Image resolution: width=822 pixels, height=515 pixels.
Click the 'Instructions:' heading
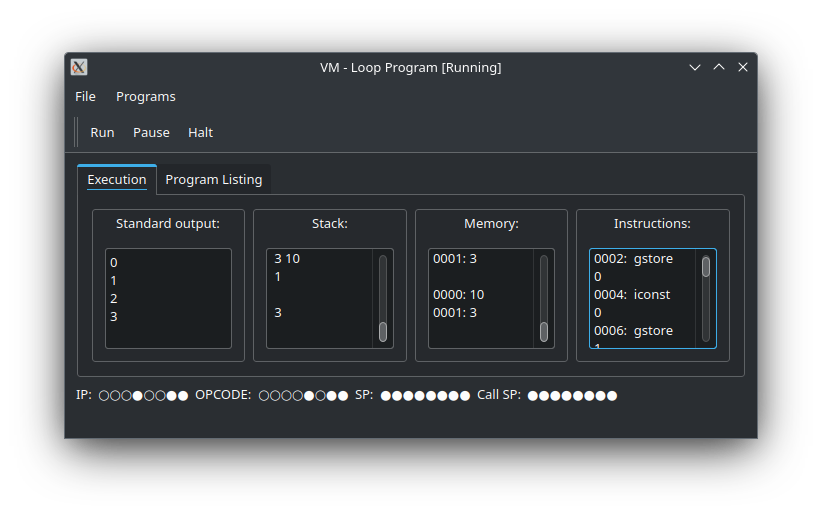coord(652,223)
